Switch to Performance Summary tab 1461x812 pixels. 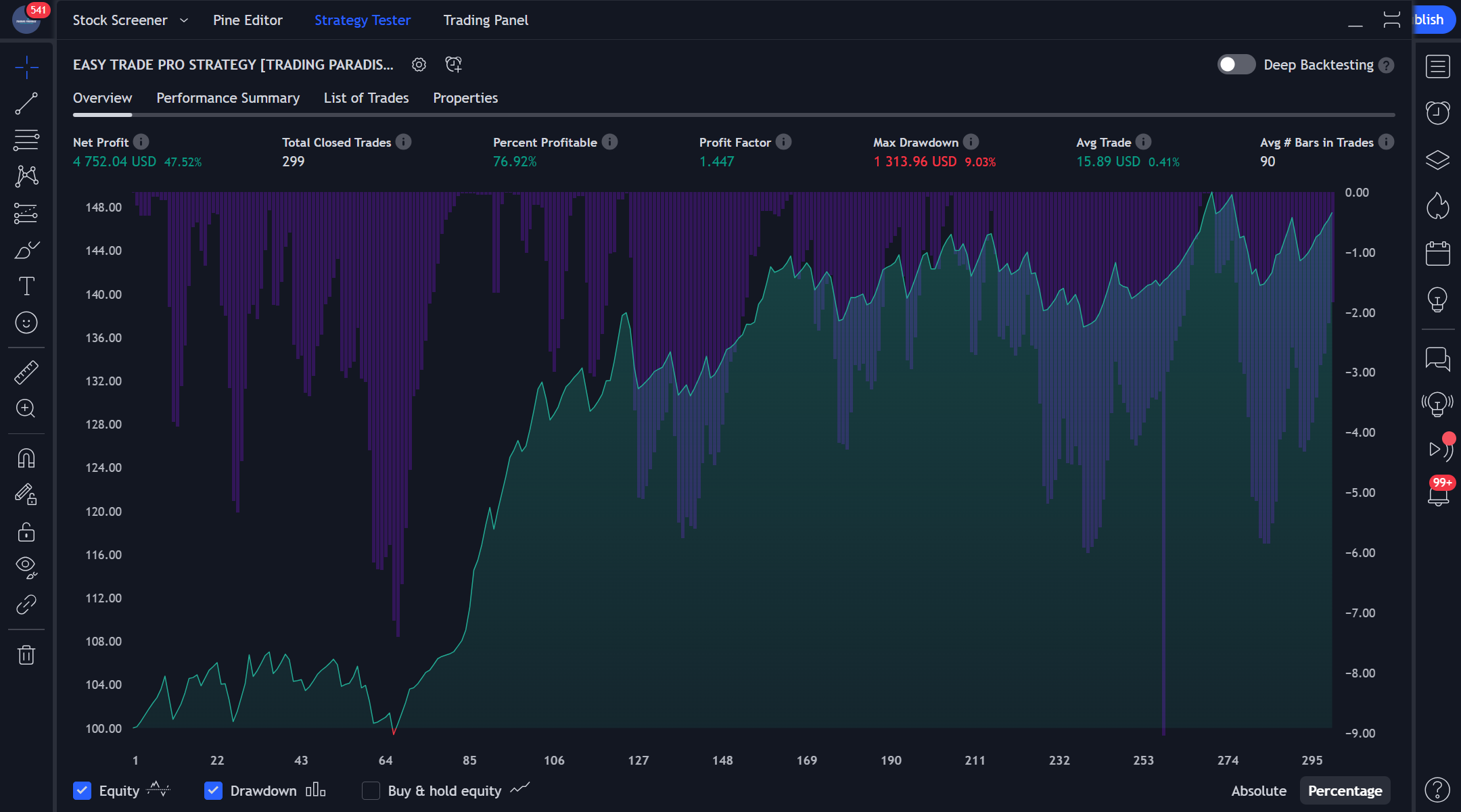coord(228,98)
